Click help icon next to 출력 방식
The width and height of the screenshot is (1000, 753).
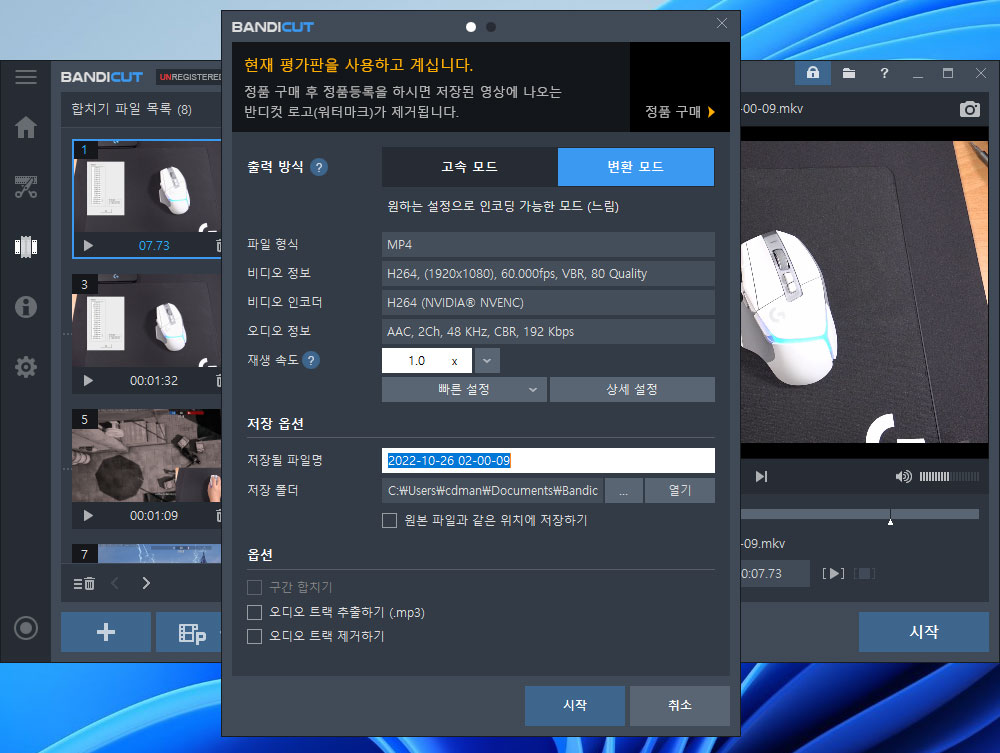click(319, 167)
